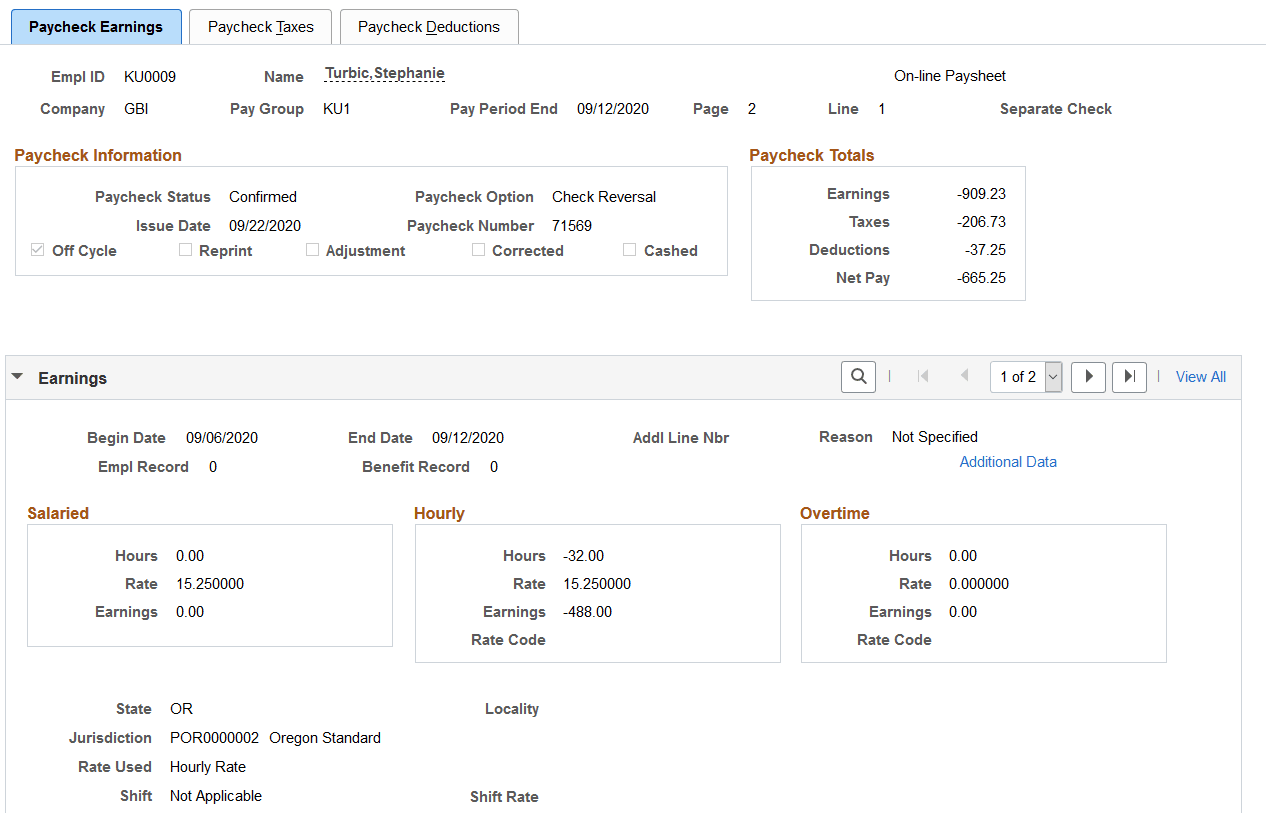Uncheck the Off Cycle checkbox

[37, 250]
